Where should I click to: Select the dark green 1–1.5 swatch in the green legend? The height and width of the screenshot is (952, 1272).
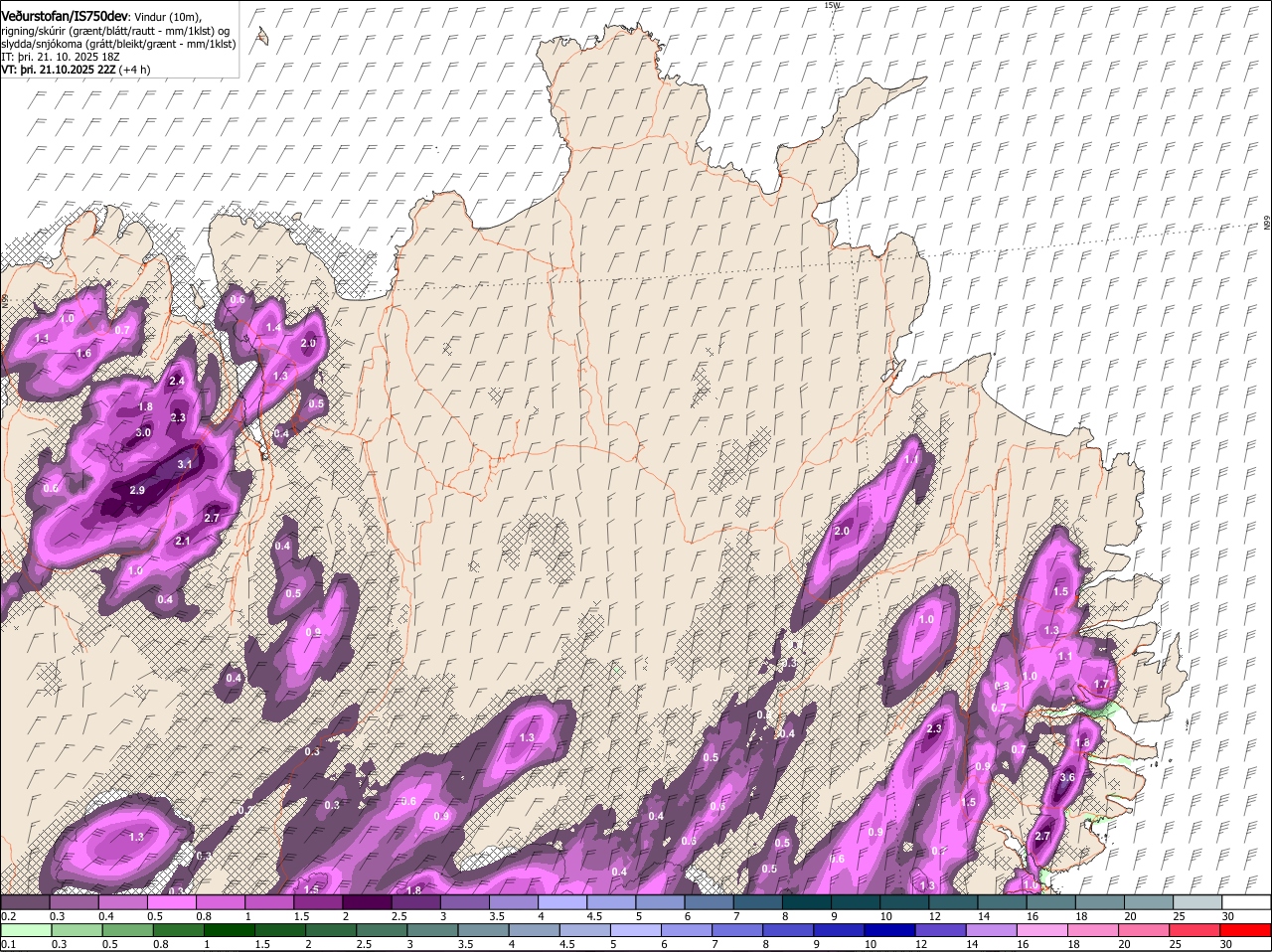pyautogui.click(x=230, y=930)
